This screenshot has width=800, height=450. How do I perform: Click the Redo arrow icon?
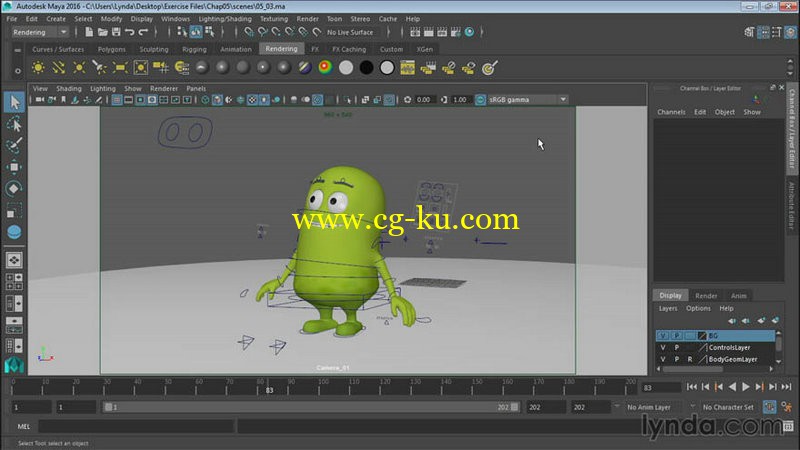pos(143,32)
